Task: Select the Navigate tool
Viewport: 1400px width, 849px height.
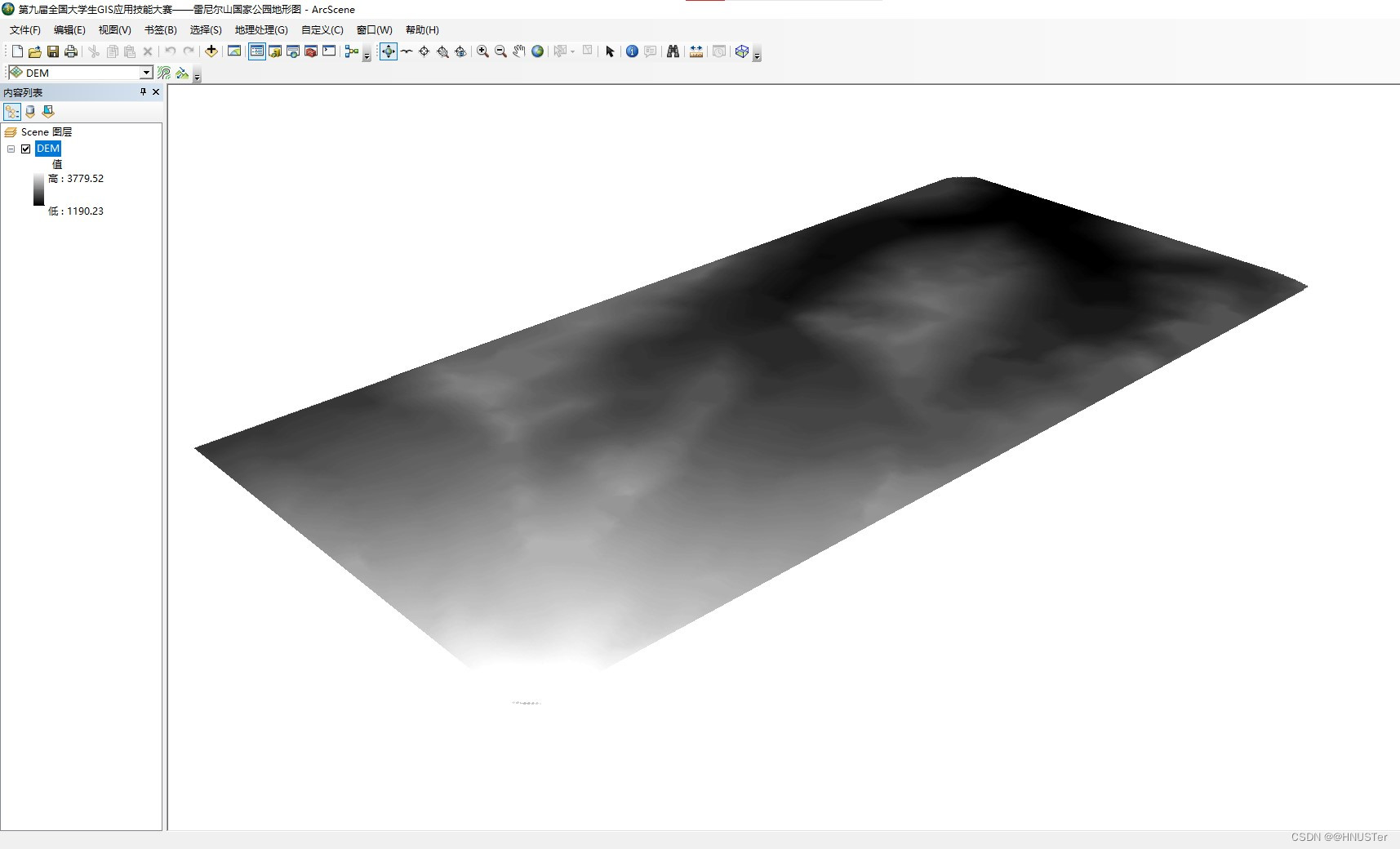Action: point(389,51)
